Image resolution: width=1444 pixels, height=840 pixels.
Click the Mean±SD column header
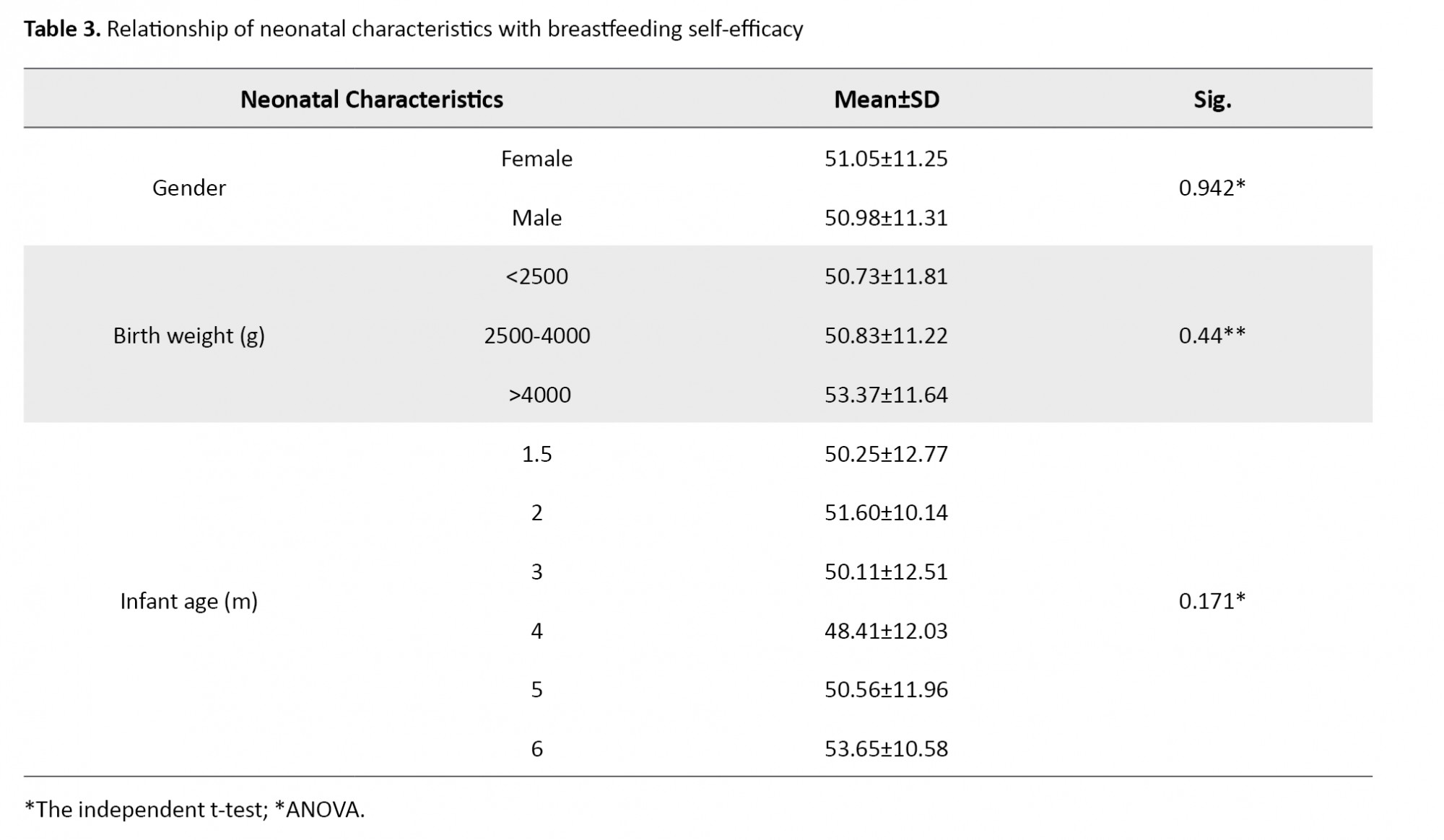pos(886,100)
